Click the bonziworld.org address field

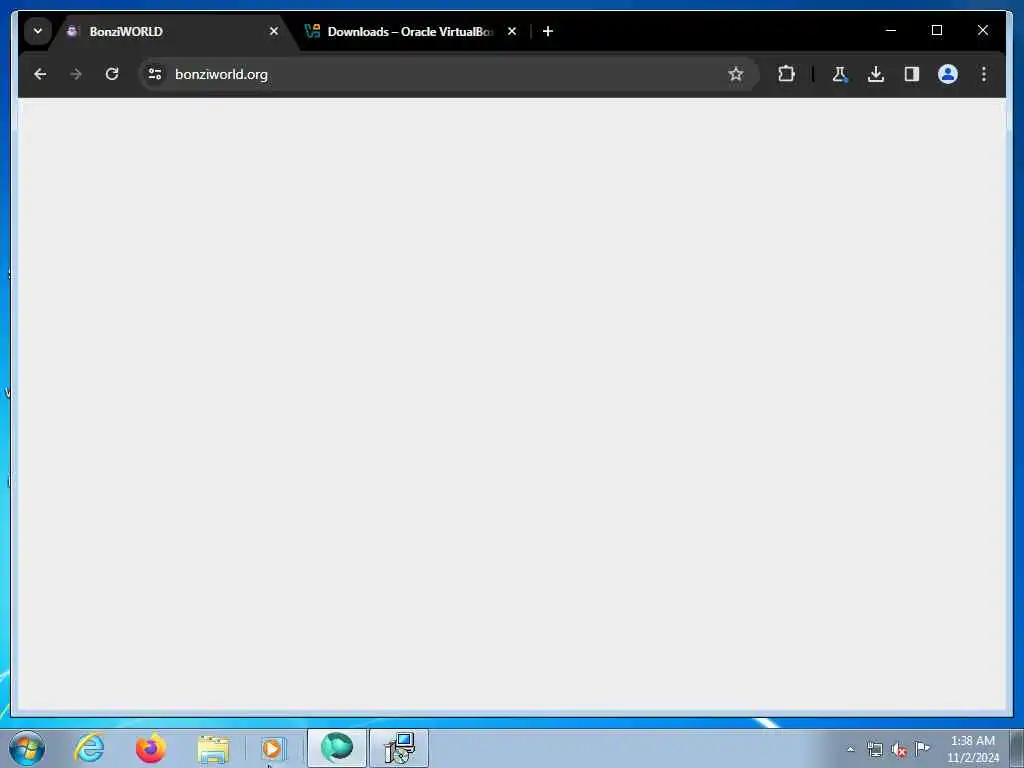tap(447, 74)
